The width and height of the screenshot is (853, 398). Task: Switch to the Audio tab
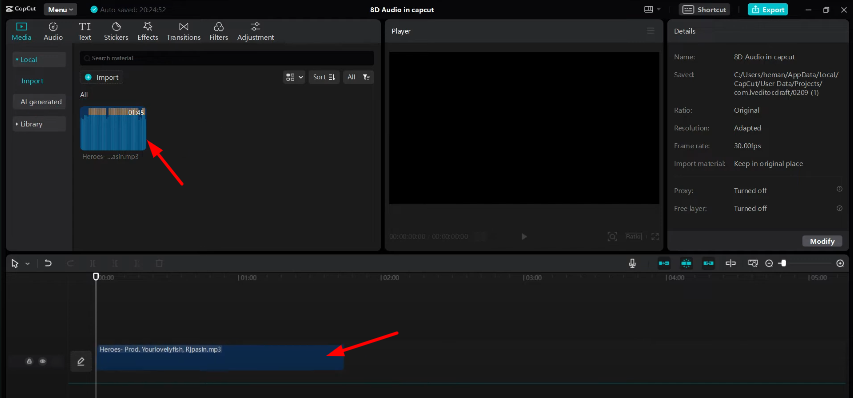tap(53, 32)
